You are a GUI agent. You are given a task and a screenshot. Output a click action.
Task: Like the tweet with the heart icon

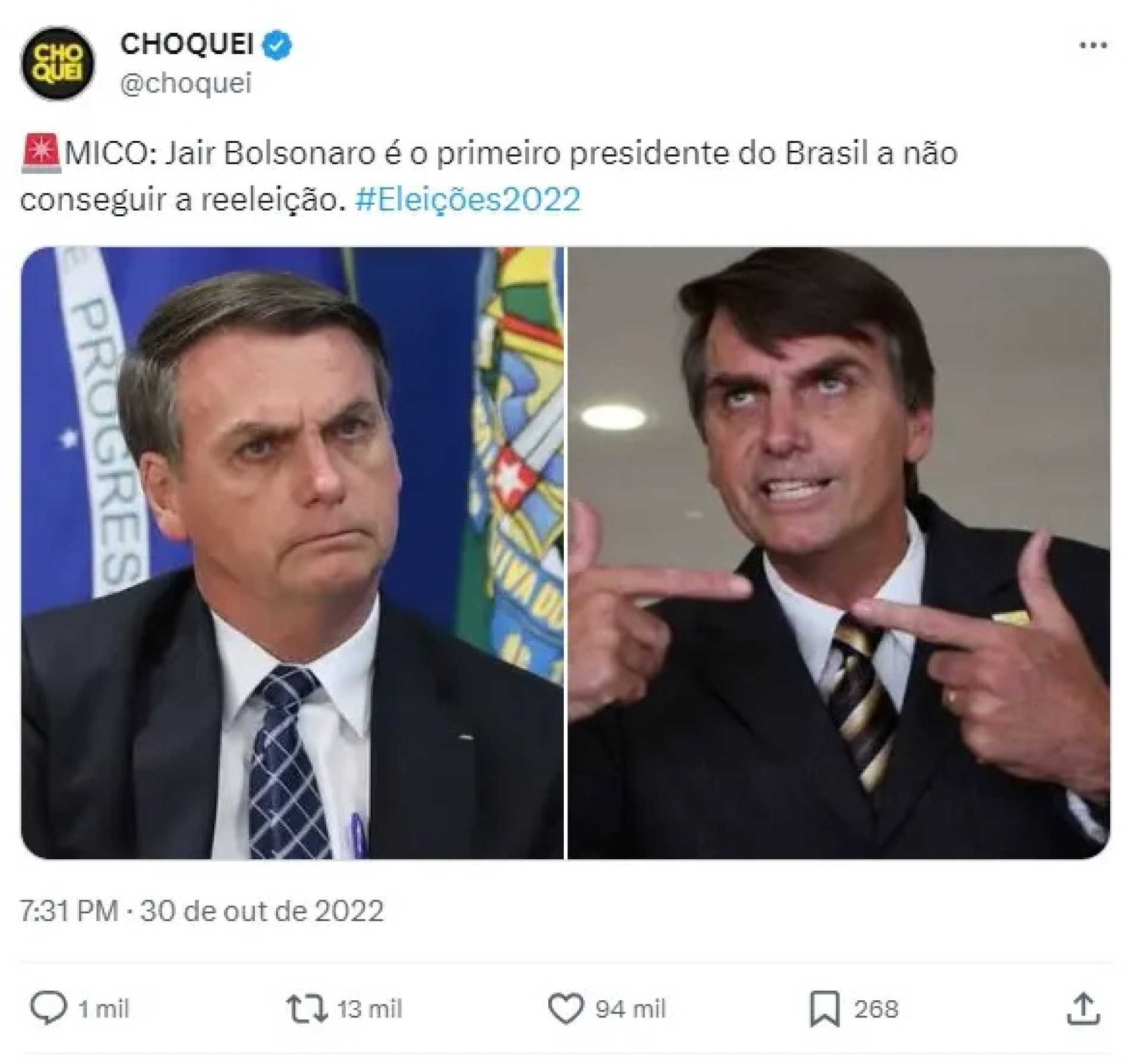[566, 1009]
